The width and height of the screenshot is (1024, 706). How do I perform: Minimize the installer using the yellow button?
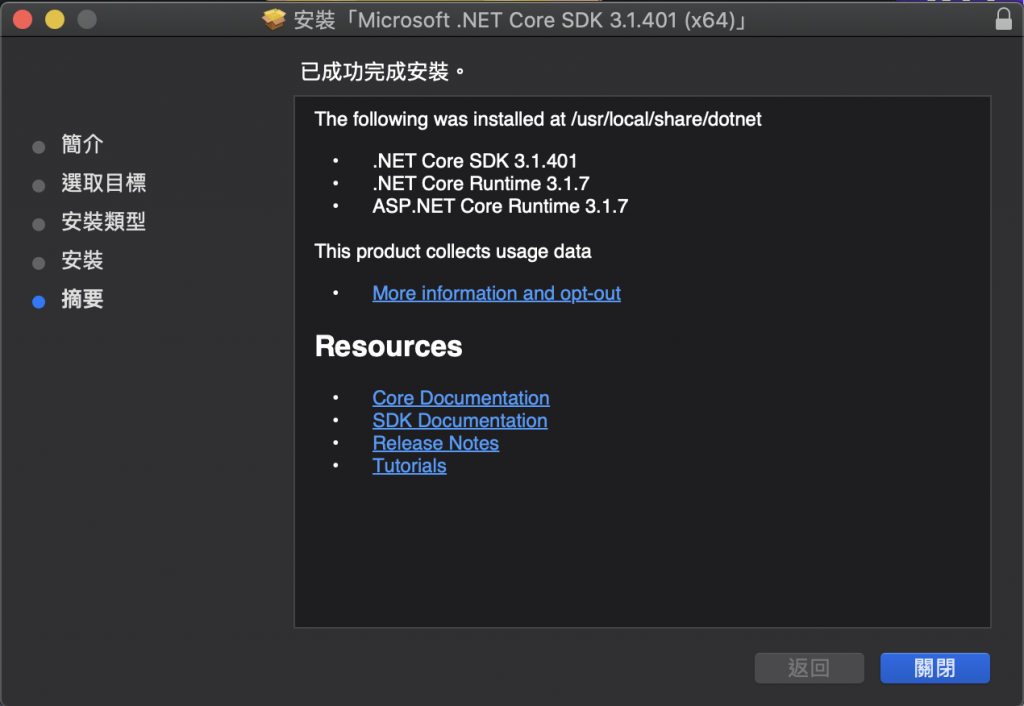point(55,20)
